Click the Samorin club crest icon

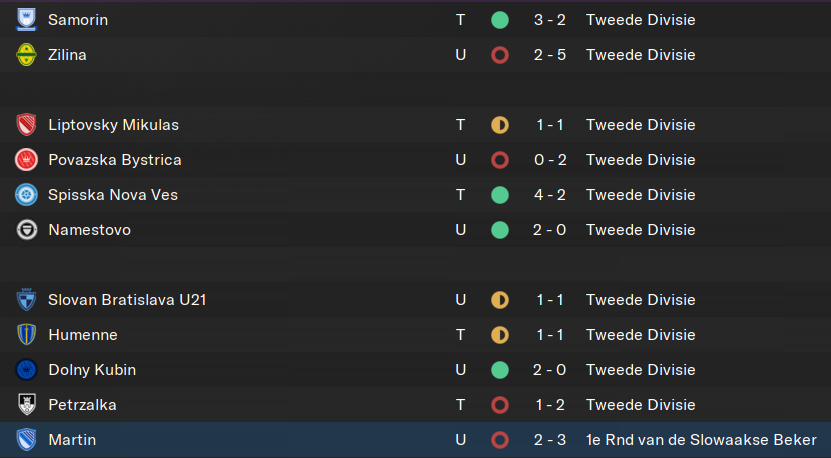[x=26, y=20]
